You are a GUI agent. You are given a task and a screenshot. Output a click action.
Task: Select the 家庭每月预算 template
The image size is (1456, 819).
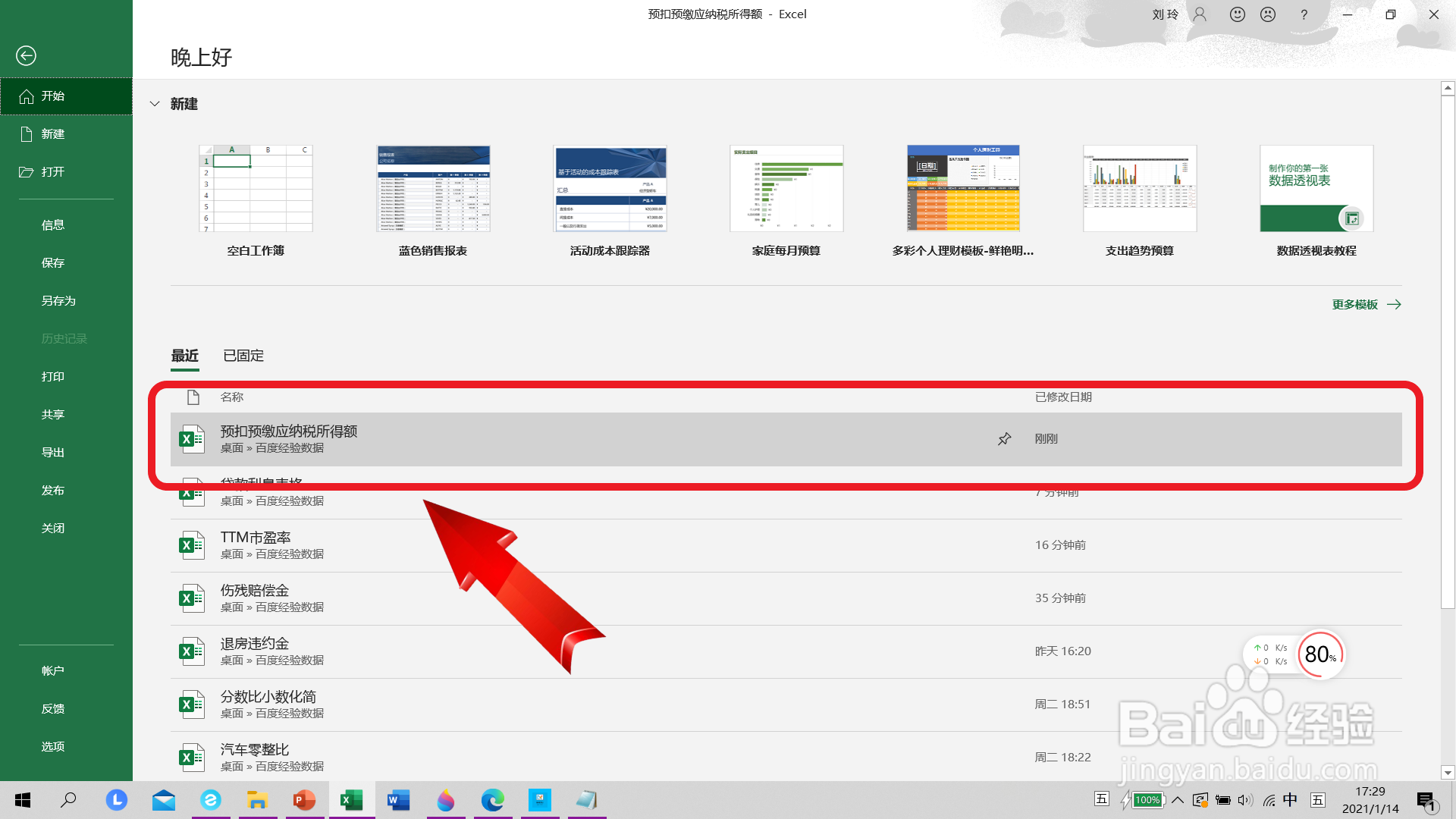click(x=786, y=201)
